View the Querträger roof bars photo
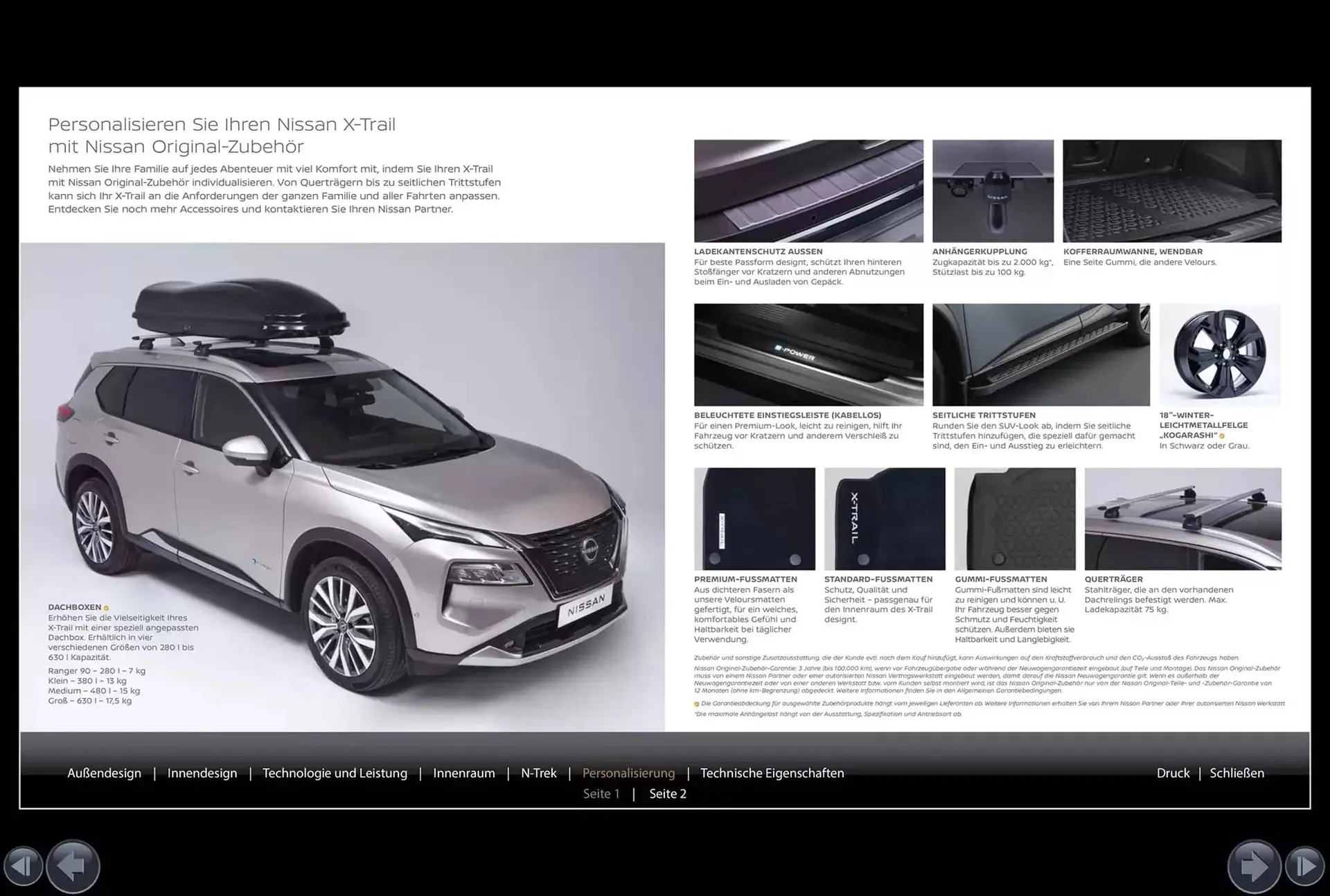 click(1183, 519)
